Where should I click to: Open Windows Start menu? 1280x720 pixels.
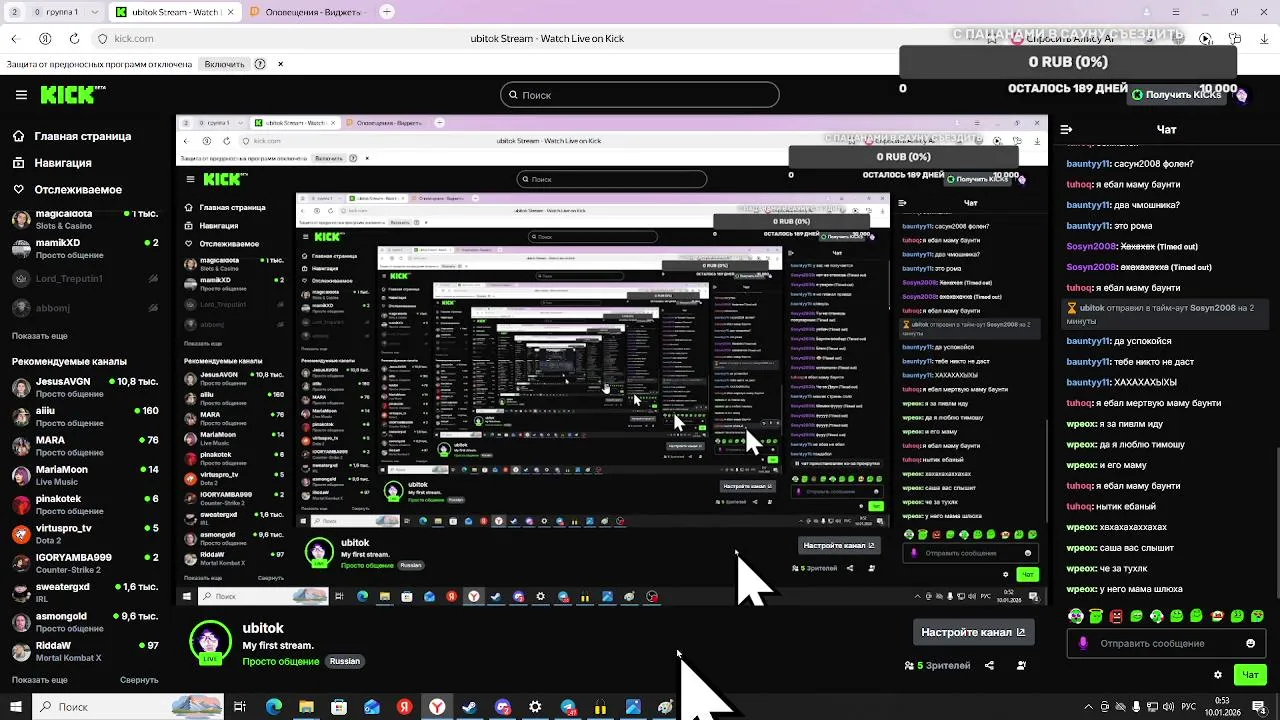pyautogui.click(x=15, y=707)
